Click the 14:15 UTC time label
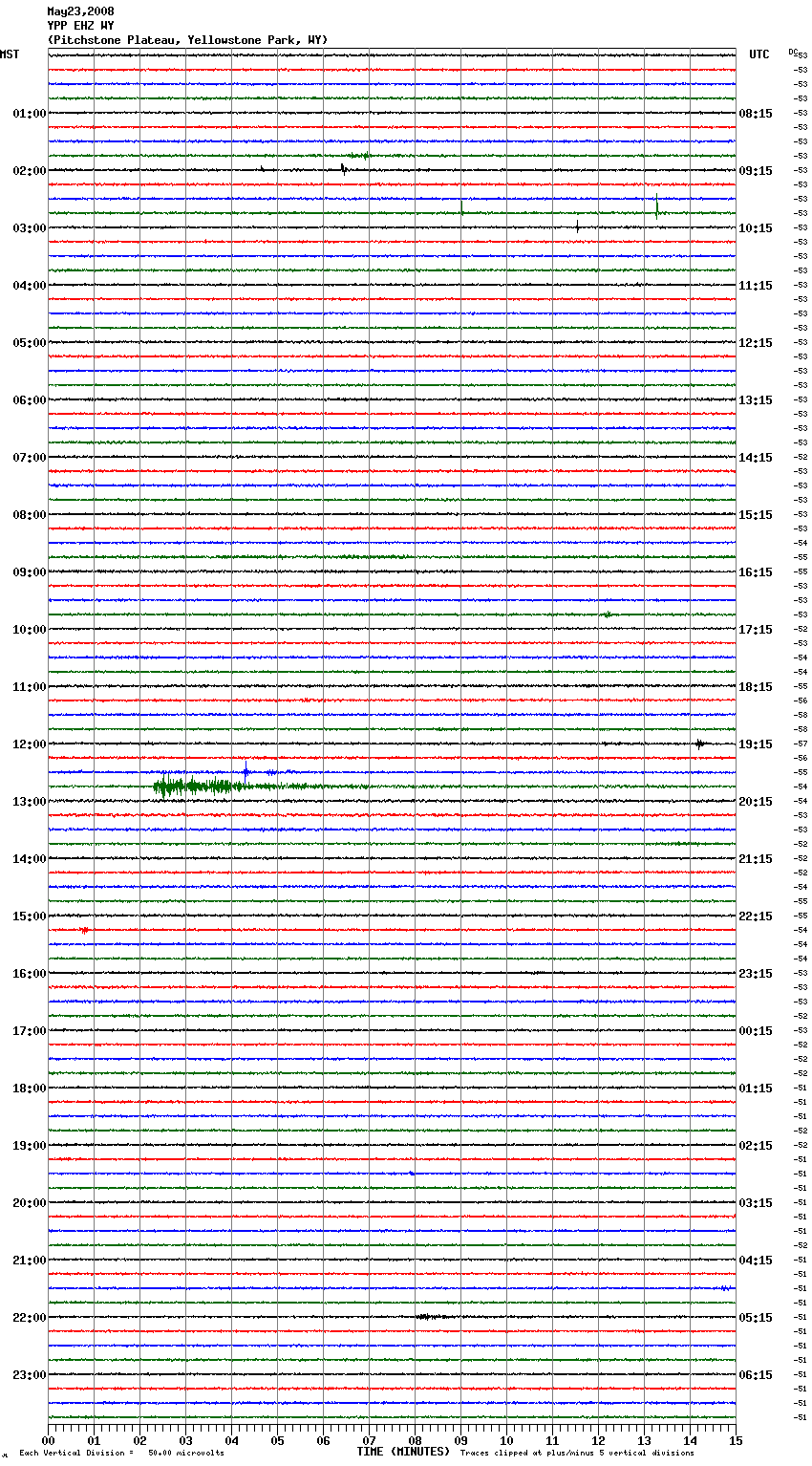 (x=756, y=458)
